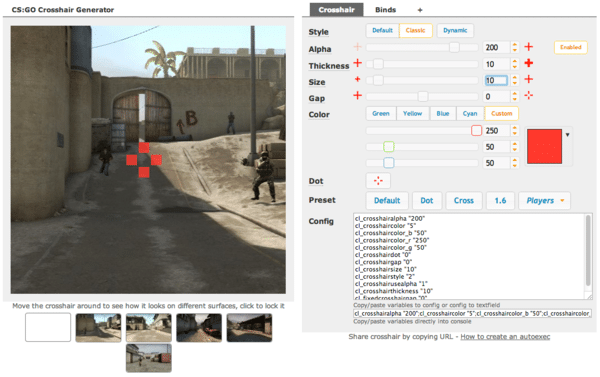Select the Dynamic crosshair style
Screen dimensions: 600x377
pos(455,30)
